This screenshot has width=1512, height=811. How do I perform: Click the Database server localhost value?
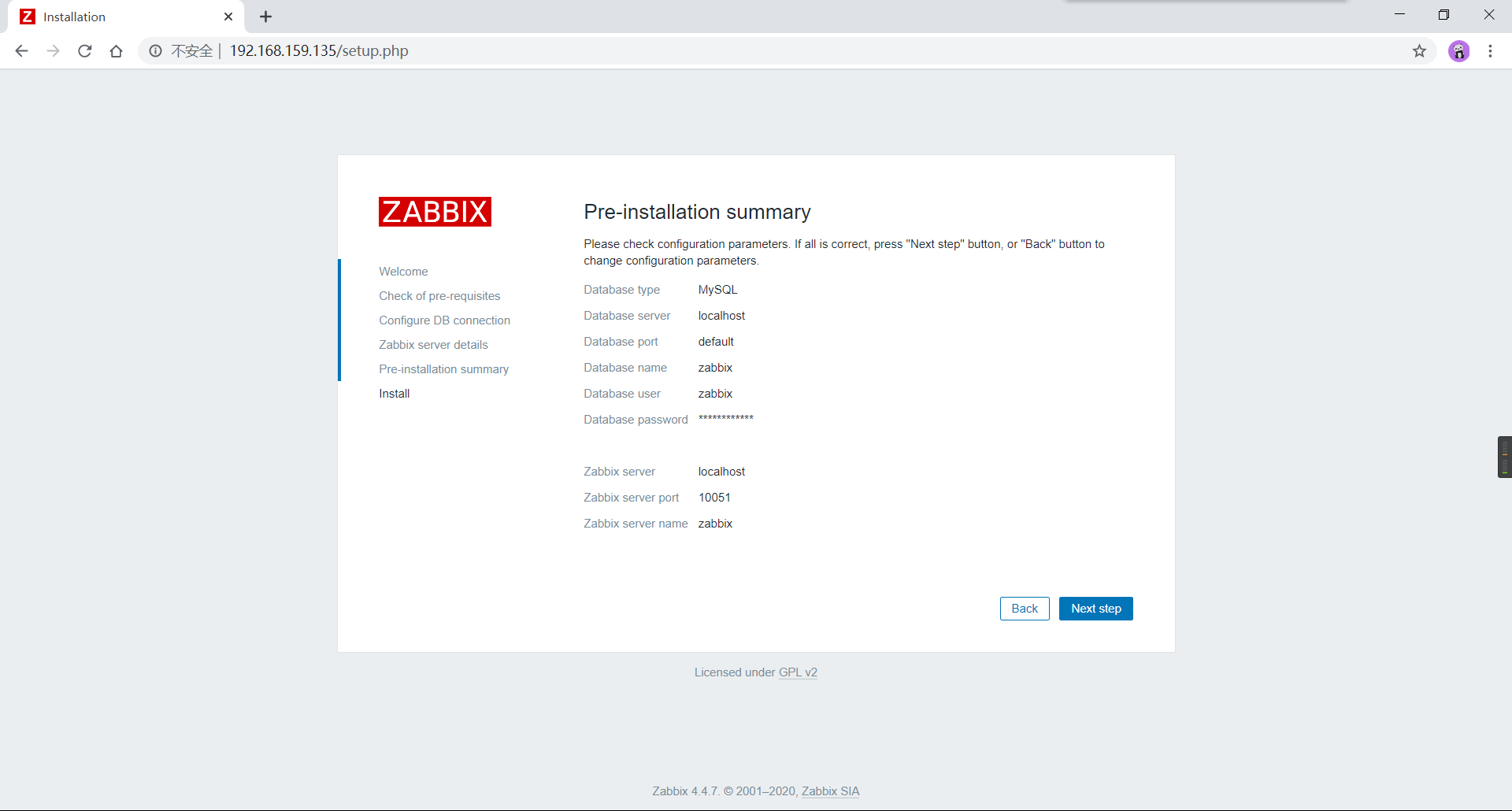[x=721, y=316]
